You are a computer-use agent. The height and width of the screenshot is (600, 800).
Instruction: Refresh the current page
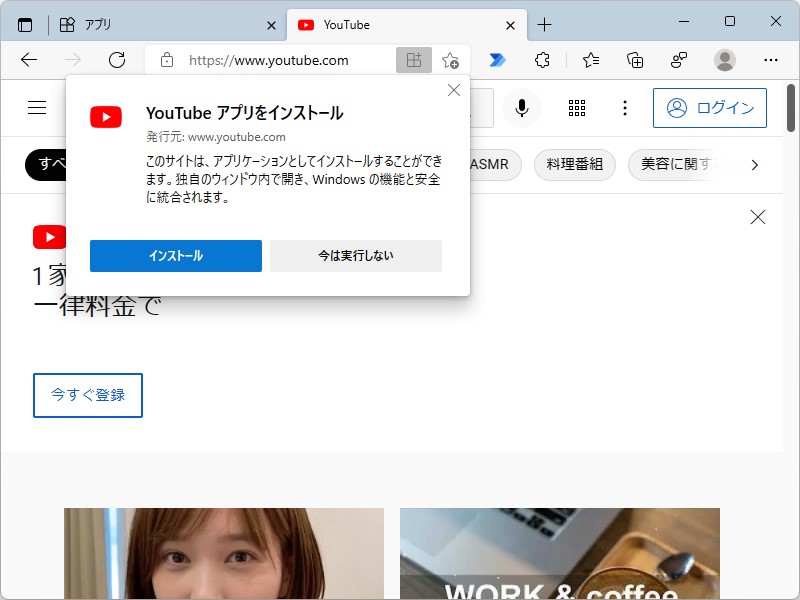point(117,60)
